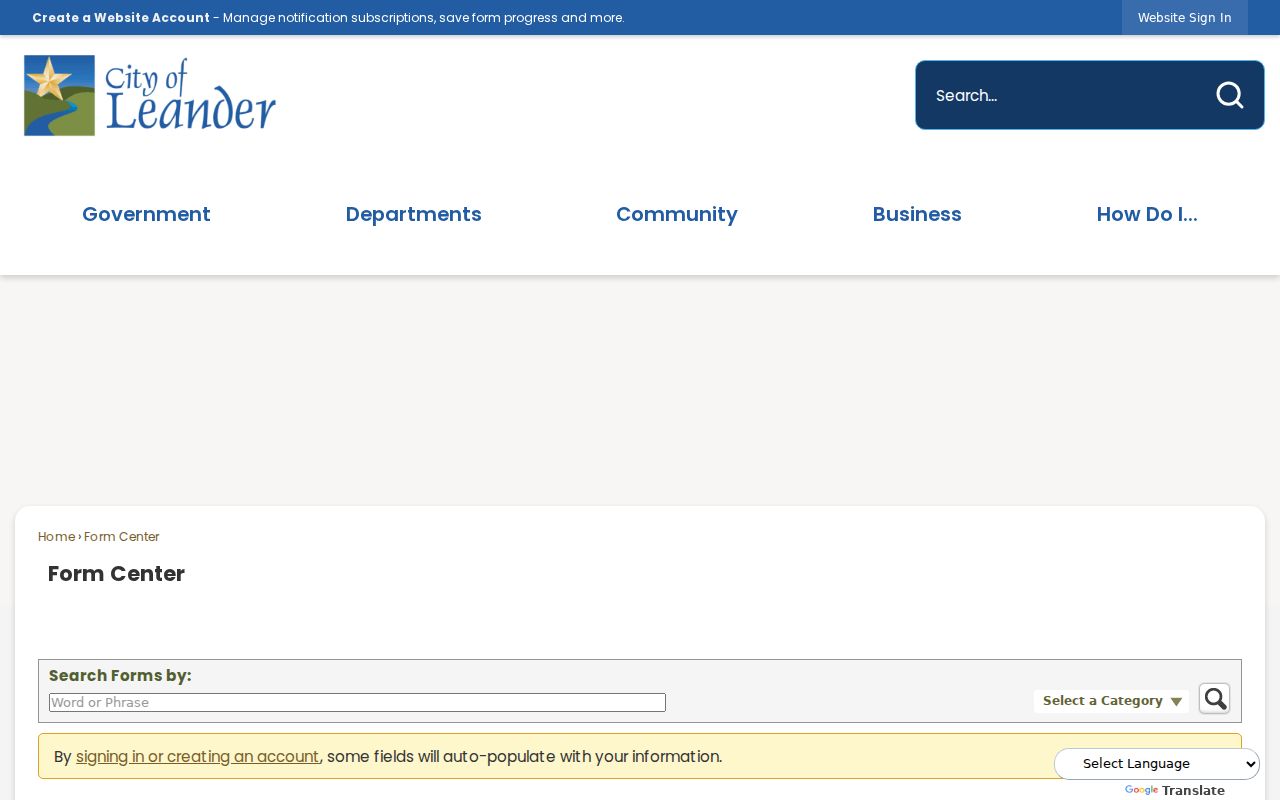Open the Government menu
Viewport: 1280px width, 800px height.
[146, 214]
